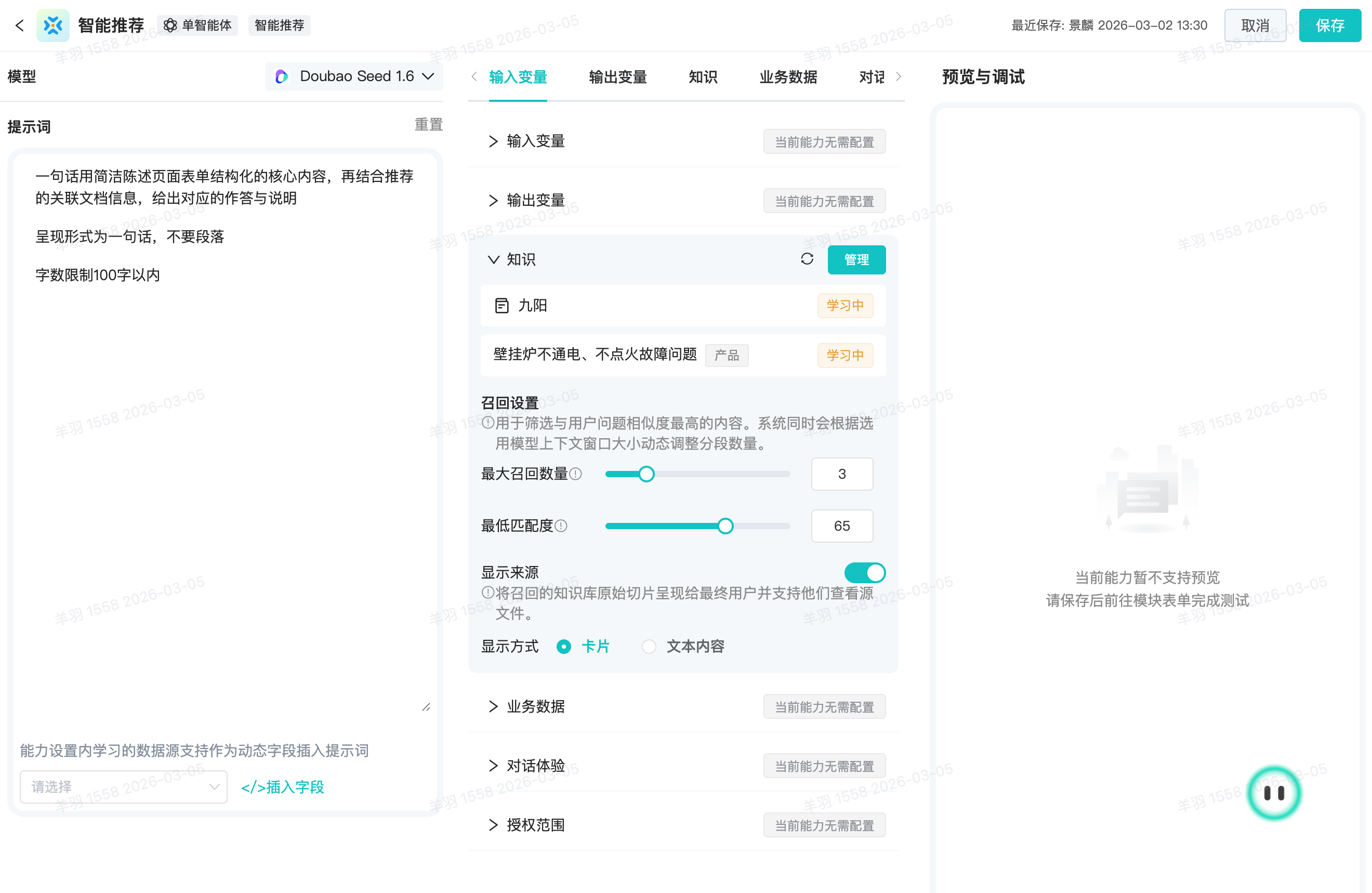Open the 请选择 field dropdown

[123, 786]
